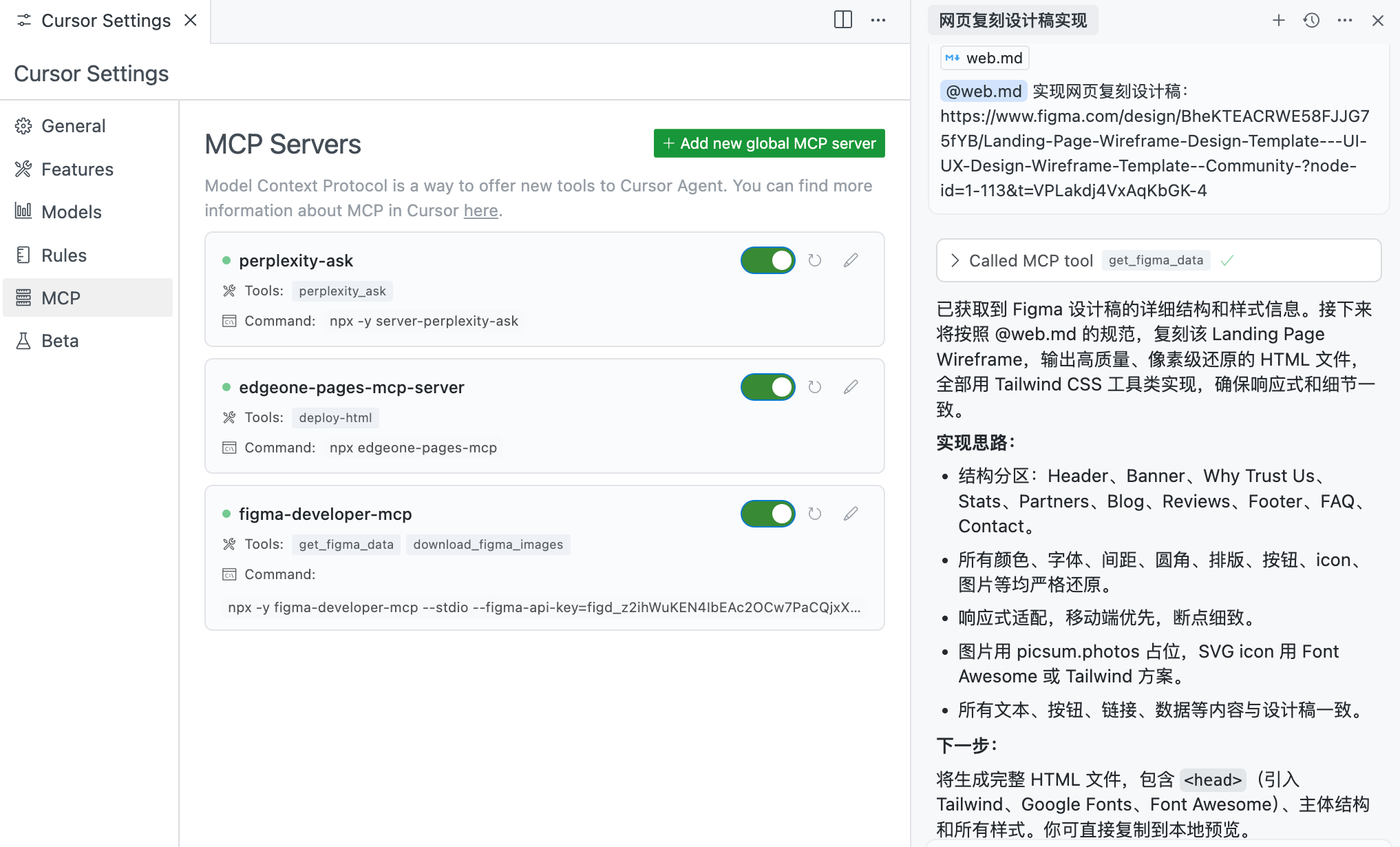Refresh the figma-developer-mcp server
The width and height of the screenshot is (1400, 847).
pos(815,514)
